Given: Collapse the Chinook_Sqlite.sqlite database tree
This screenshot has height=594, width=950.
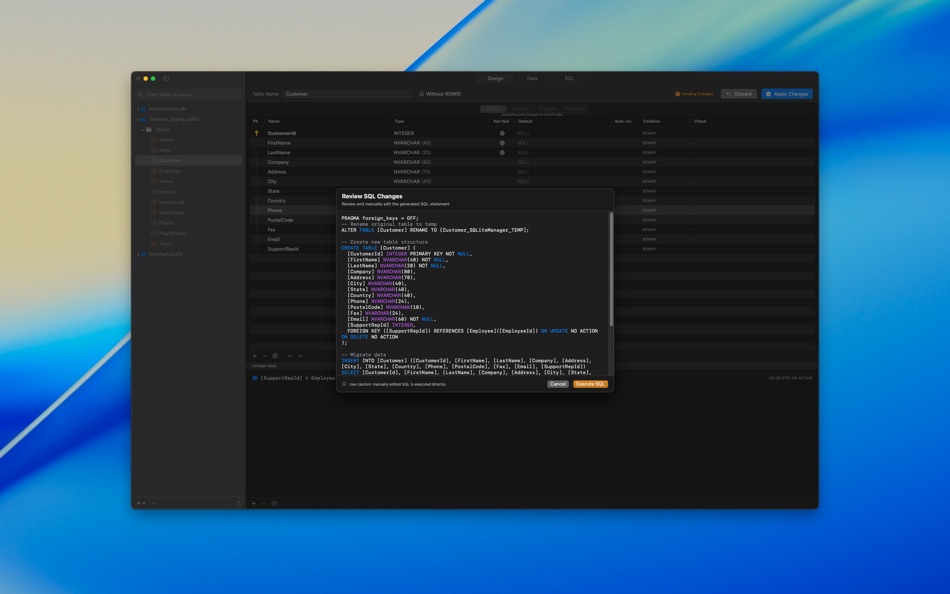Looking at the screenshot, I should pyautogui.click(x=139, y=119).
